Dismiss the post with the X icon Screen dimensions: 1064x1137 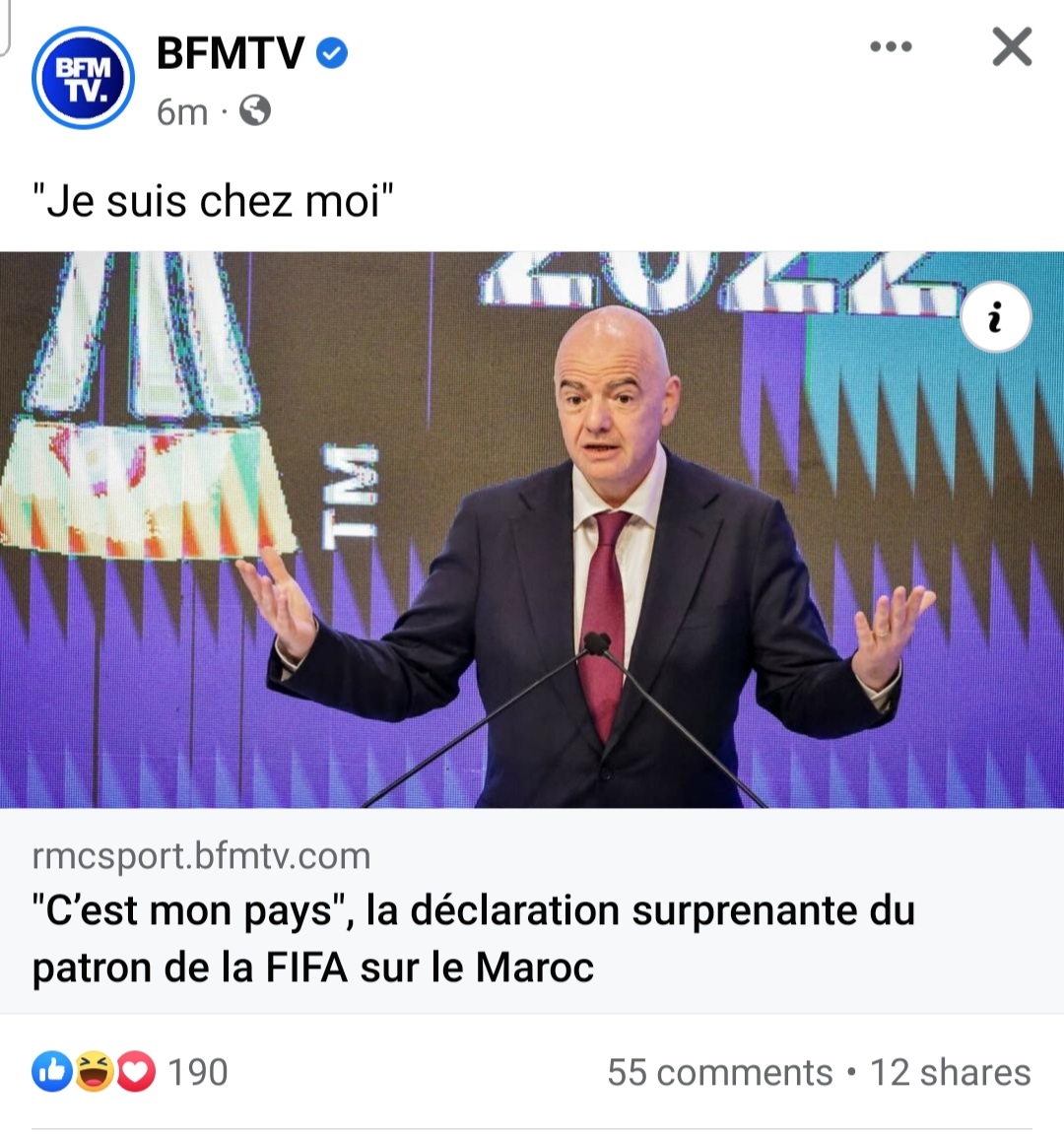click(x=1012, y=47)
